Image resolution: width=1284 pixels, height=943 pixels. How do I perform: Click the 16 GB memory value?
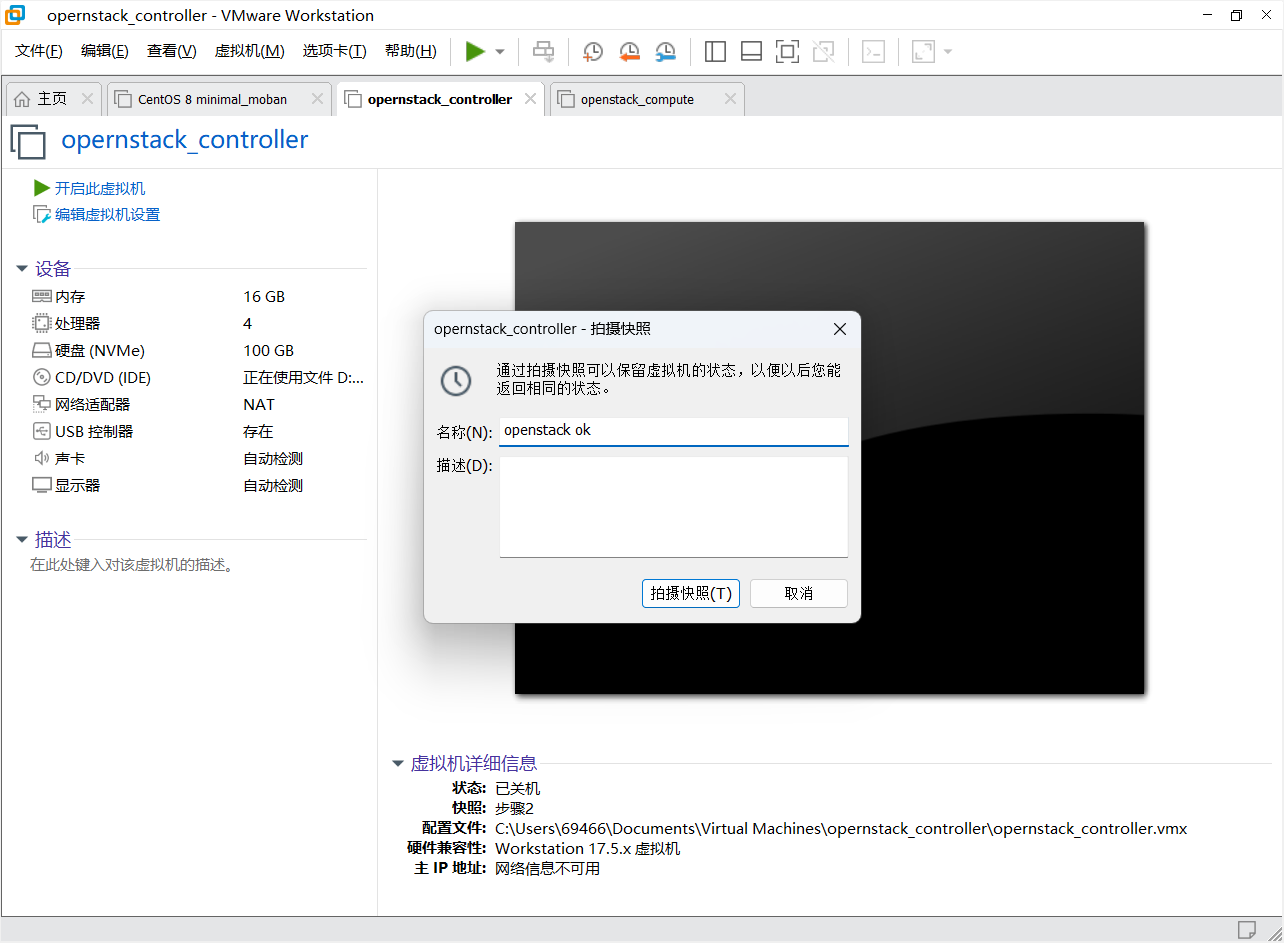[264, 296]
